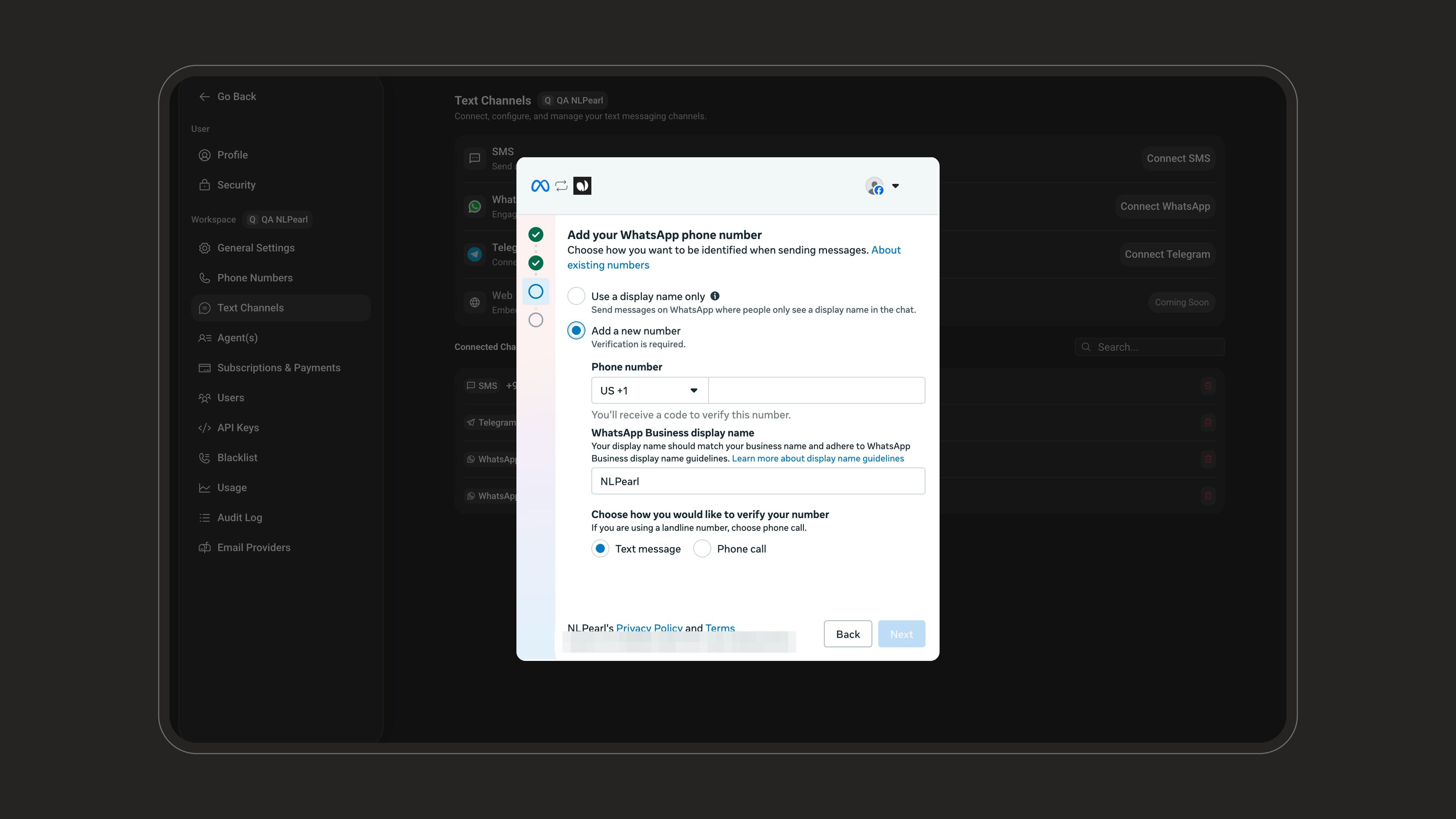This screenshot has width=1456, height=819.
Task: Click the info icon beside 'Use a display name only'
Action: (x=715, y=296)
